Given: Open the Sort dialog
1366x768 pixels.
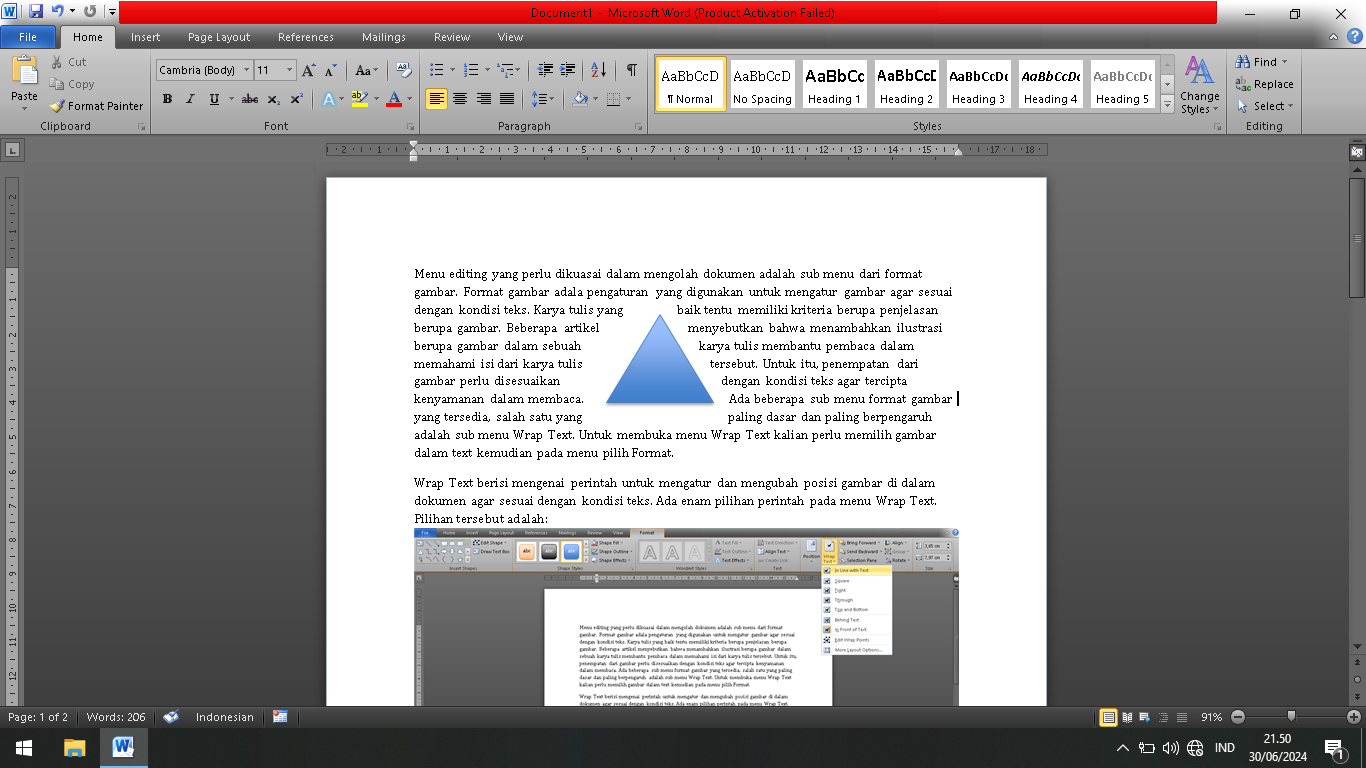Looking at the screenshot, I should pos(599,71).
